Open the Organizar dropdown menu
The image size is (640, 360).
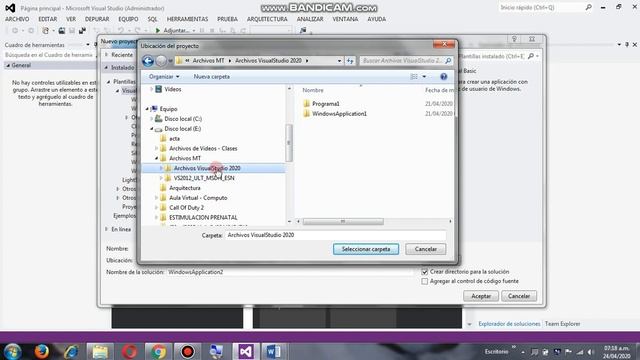point(164,77)
